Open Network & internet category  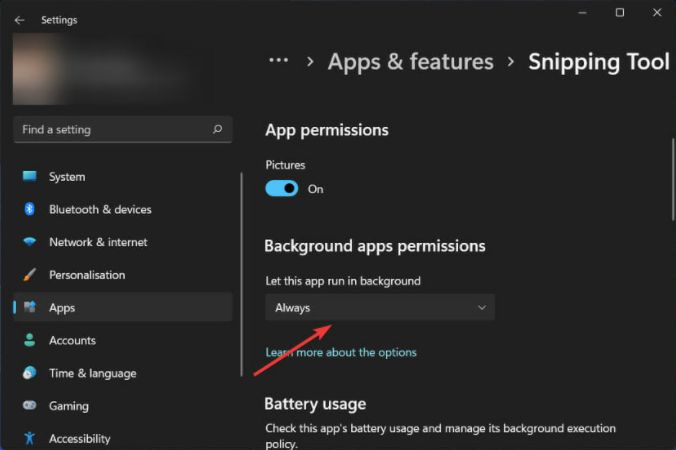tap(123, 242)
